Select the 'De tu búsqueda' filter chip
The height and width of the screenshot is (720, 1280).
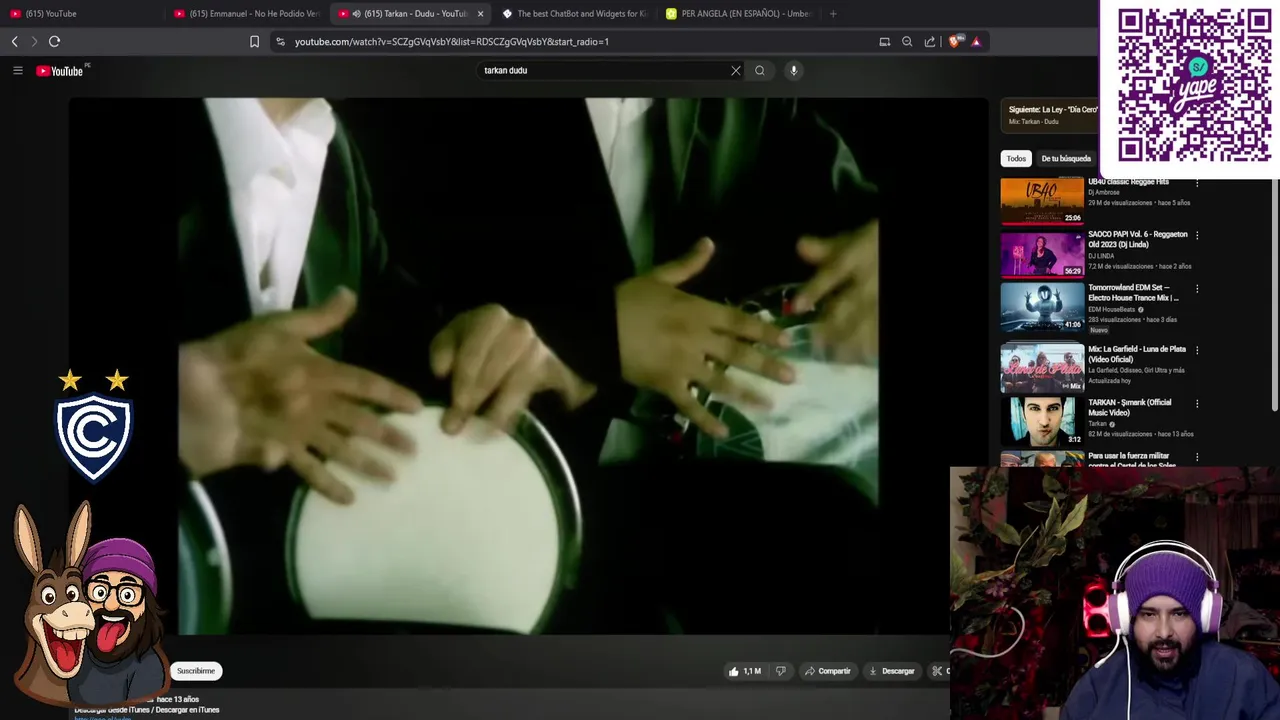pyautogui.click(x=1066, y=159)
